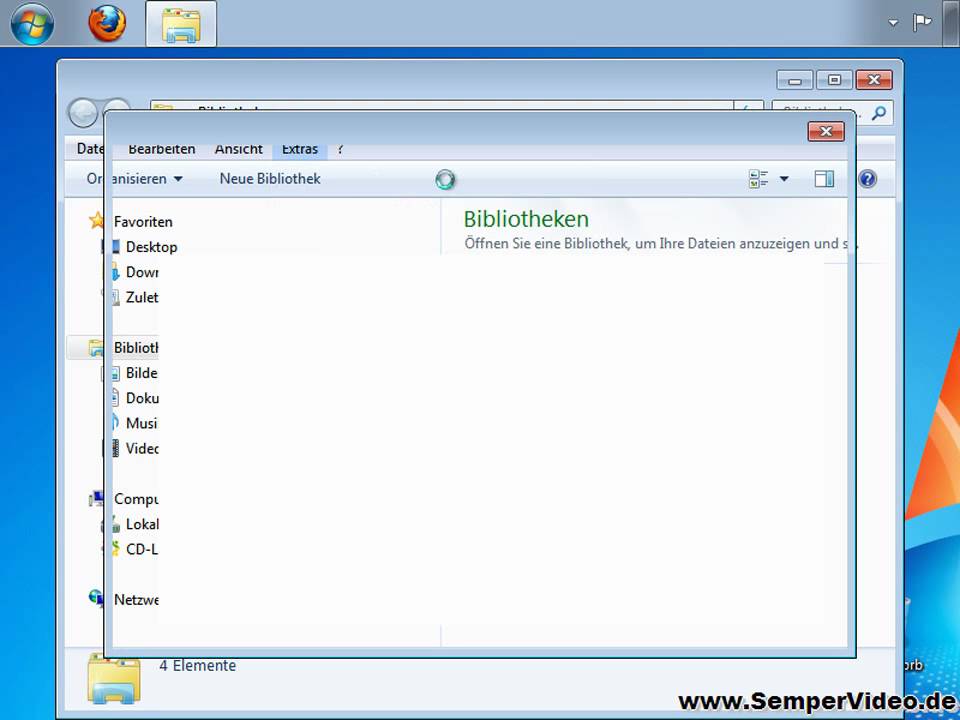The height and width of the screenshot is (720, 960).
Task: Click the Computer monitor icon
Action: point(96,498)
